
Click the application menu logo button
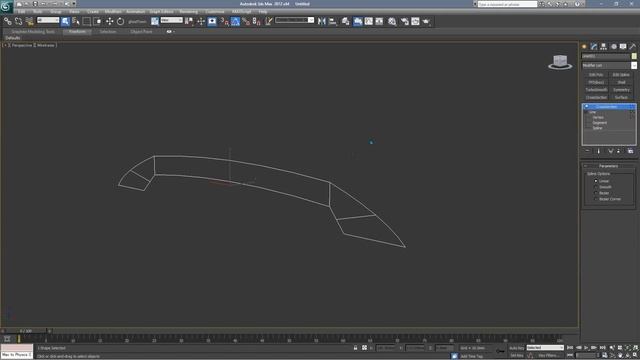pyautogui.click(x=6, y=6)
